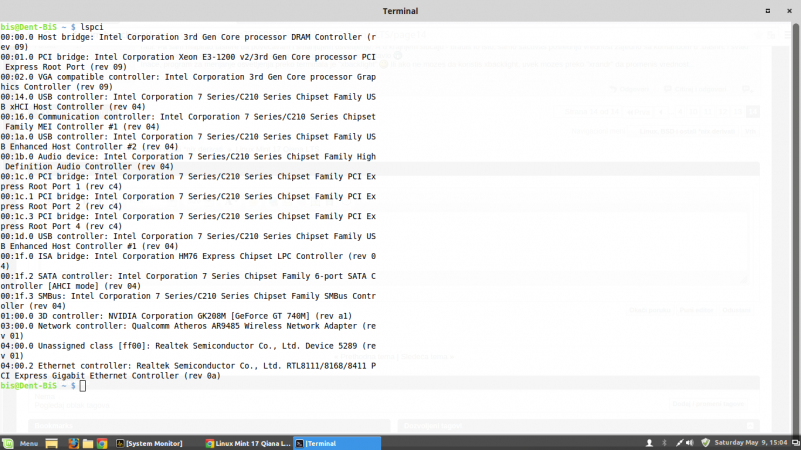This screenshot has height=450, width=801.
Task: Open the update manager shield icon
Action: point(705,443)
